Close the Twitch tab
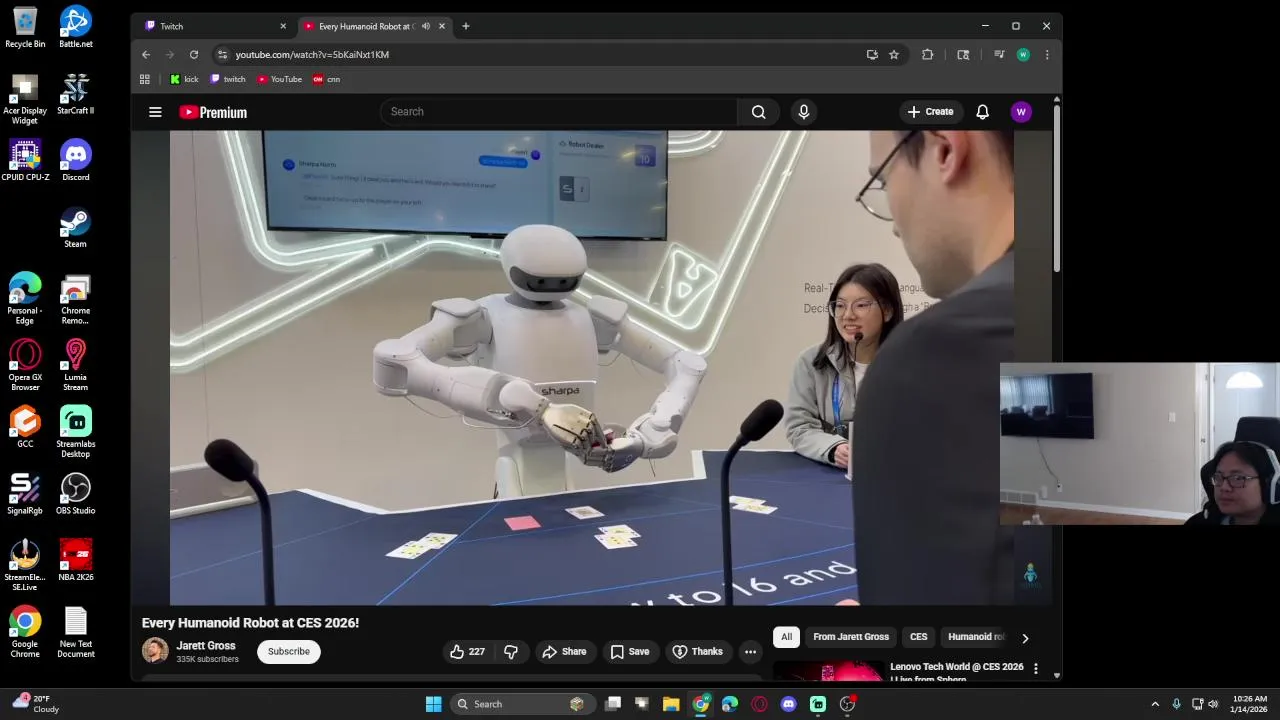 [283, 26]
